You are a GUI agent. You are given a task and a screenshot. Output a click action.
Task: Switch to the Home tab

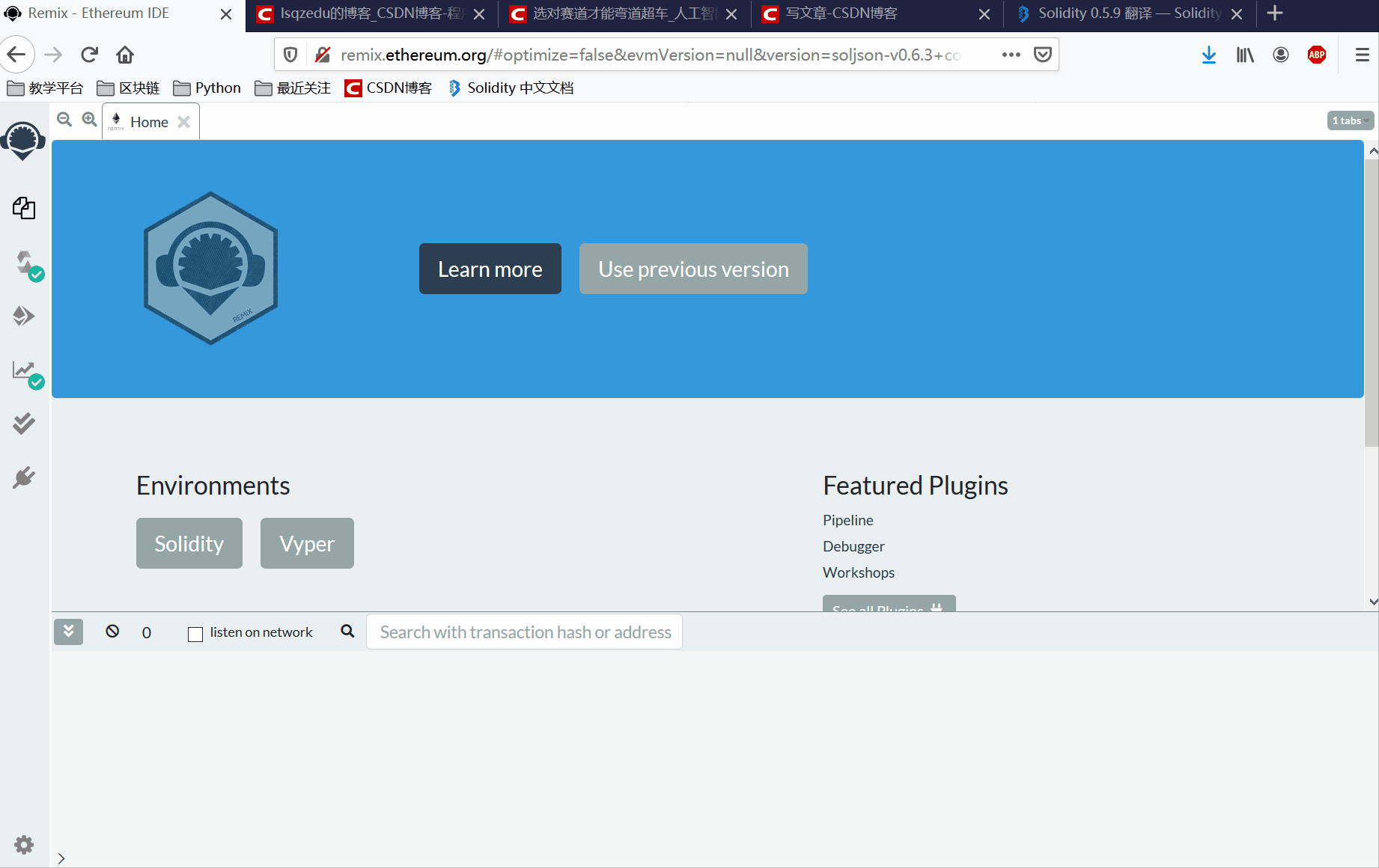point(150,122)
